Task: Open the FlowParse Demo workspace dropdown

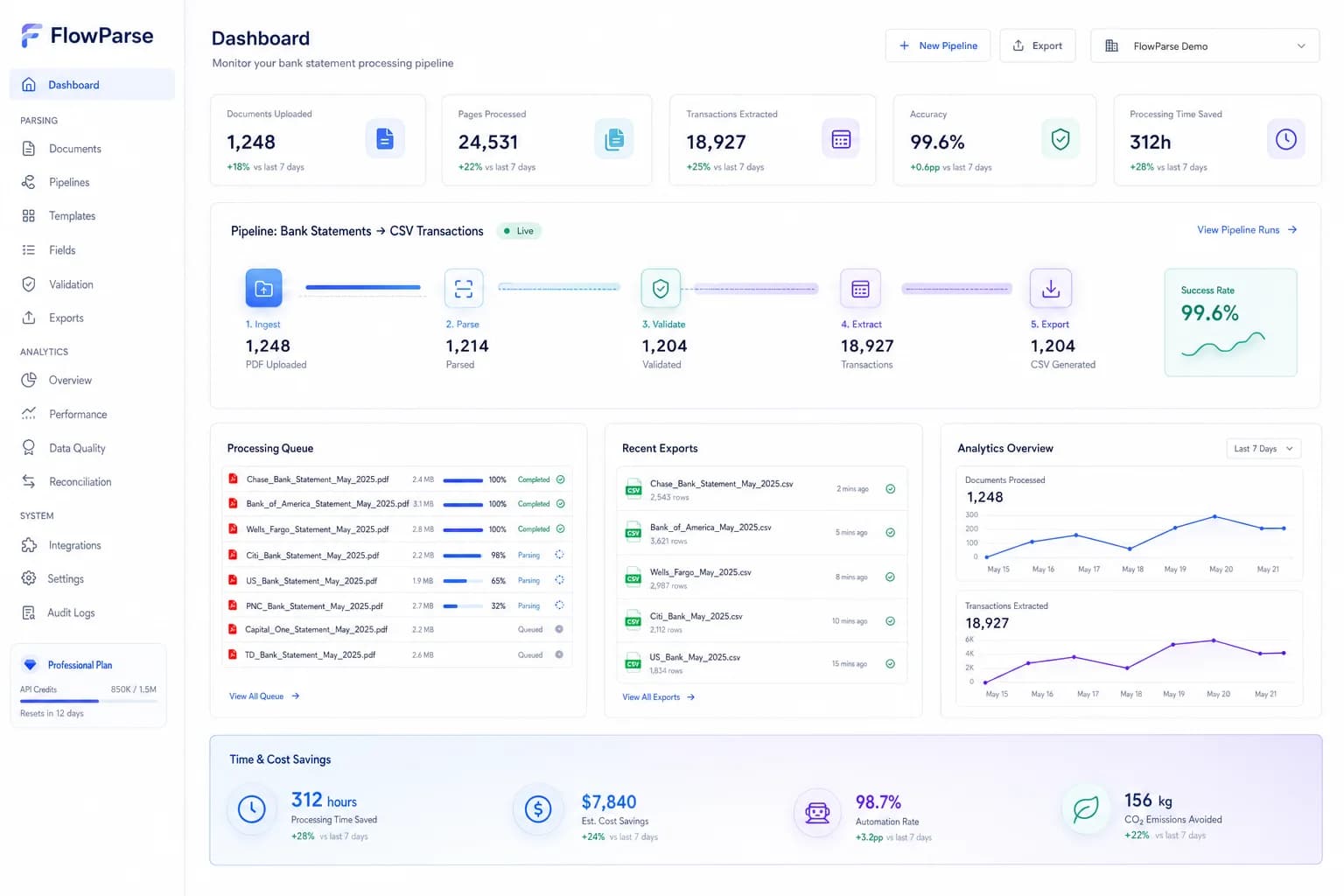Action: coord(1205,45)
